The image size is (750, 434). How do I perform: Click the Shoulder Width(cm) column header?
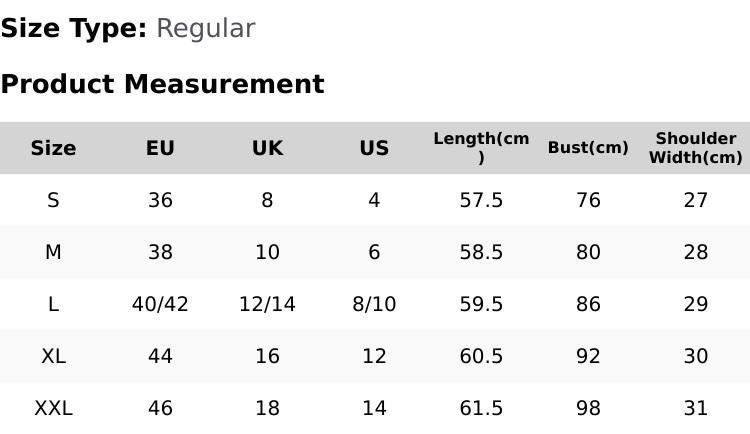click(x=696, y=148)
